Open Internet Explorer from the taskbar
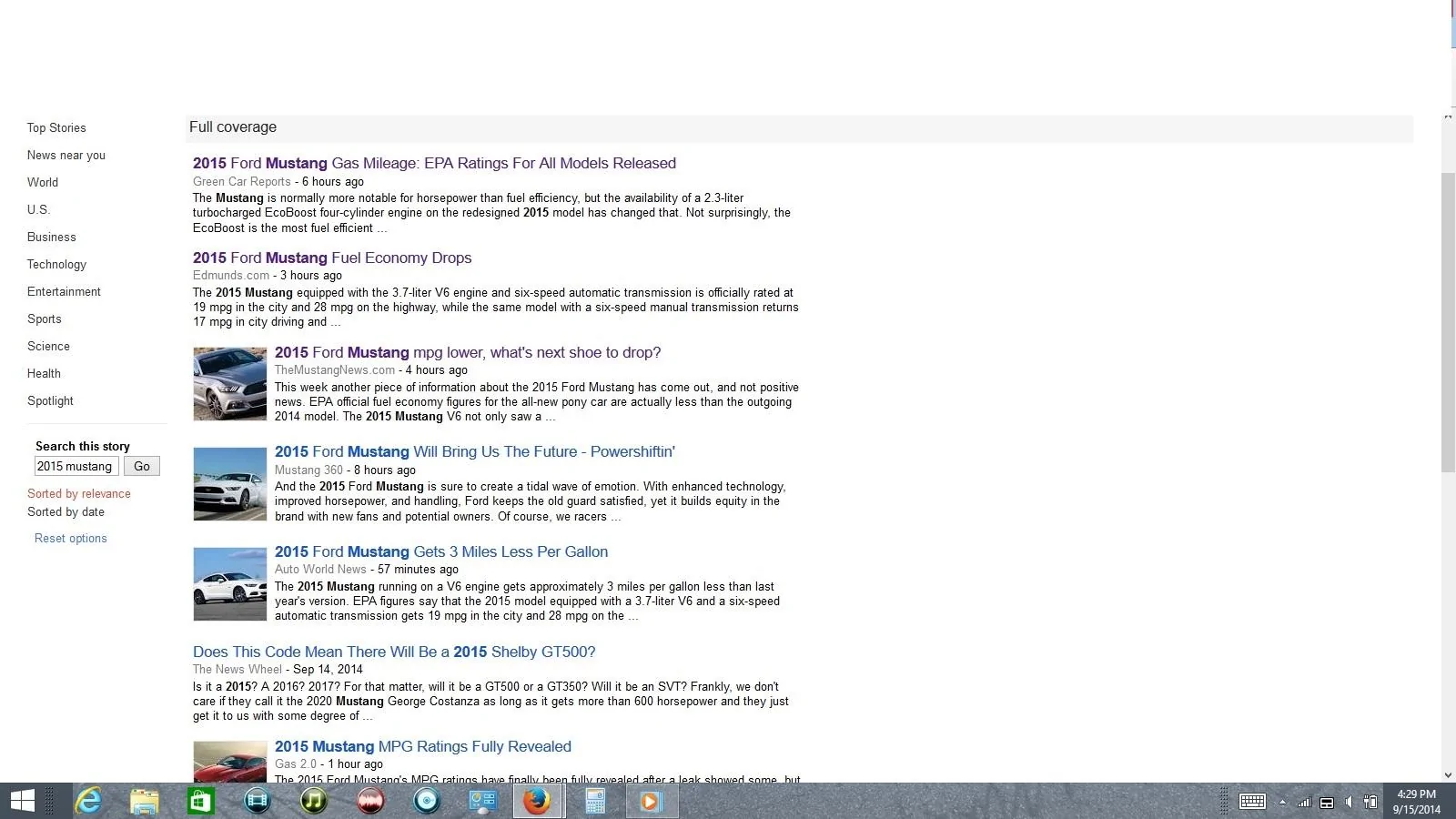 click(x=87, y=801)
